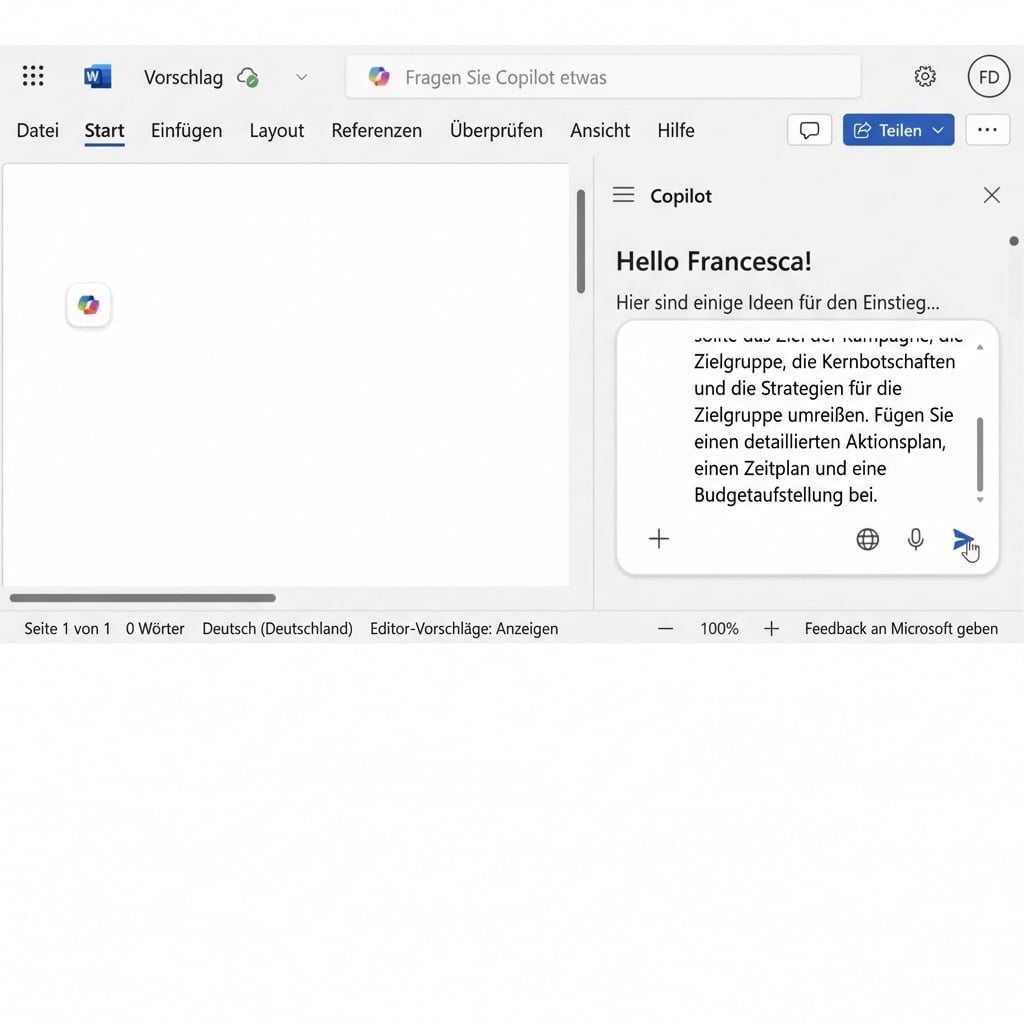
Task: Open comments using the speech bubble icon
Action: click(x=809, y=130)
